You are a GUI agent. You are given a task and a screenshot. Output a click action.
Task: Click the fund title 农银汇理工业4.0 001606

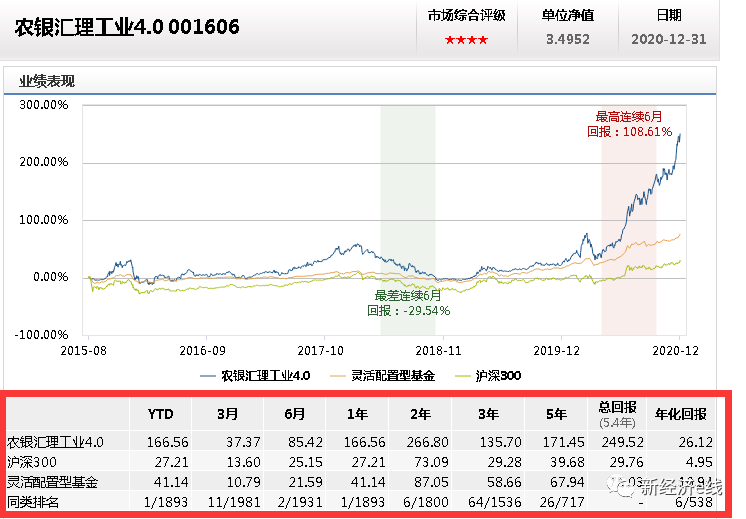coord(127,27)
